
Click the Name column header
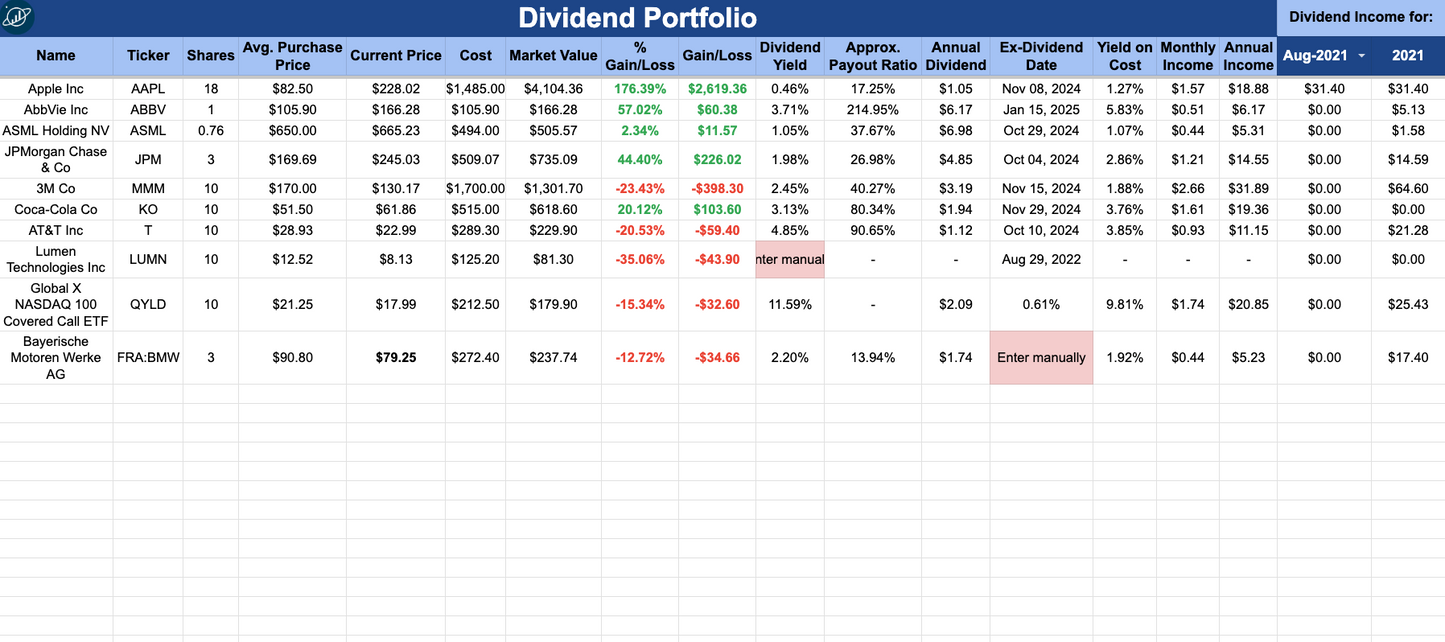(56, 56)
